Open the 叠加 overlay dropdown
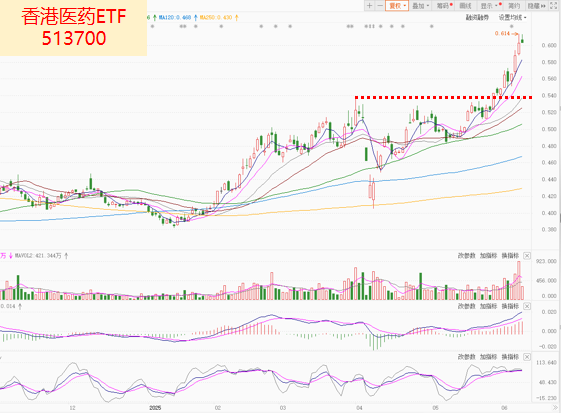 click(420, 6)
